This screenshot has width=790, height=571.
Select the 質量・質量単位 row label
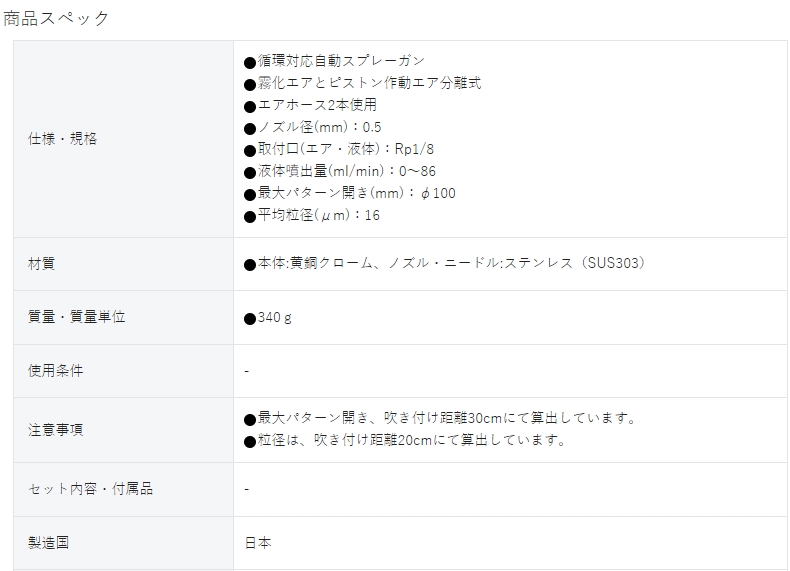click(76, 317)
